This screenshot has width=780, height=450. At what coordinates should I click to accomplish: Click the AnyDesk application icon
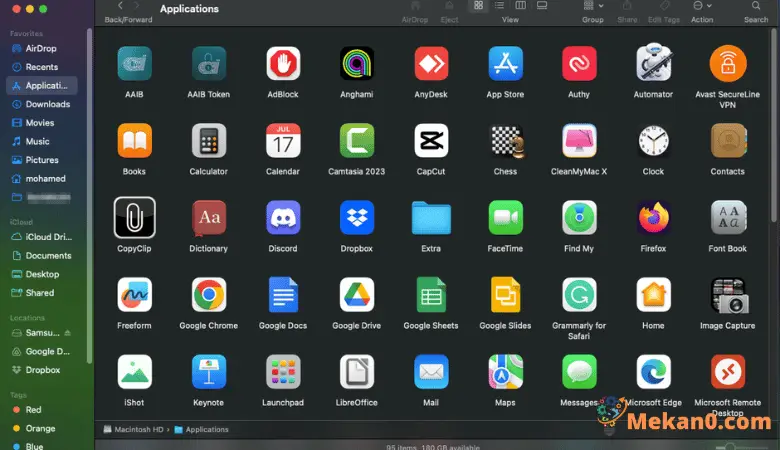click(431, 64)
